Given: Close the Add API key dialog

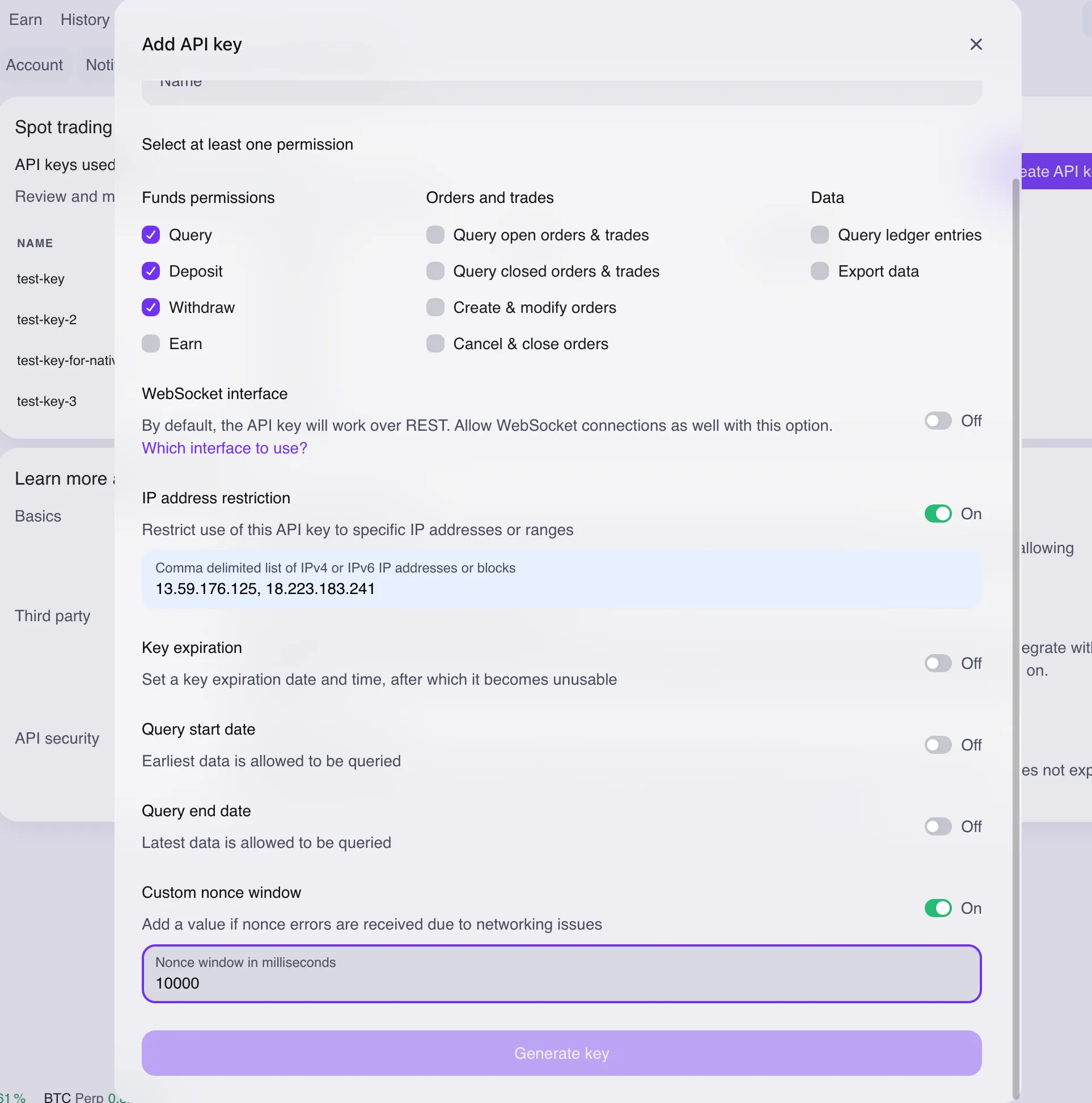Looking at the screenshot, I should point(976,45).
